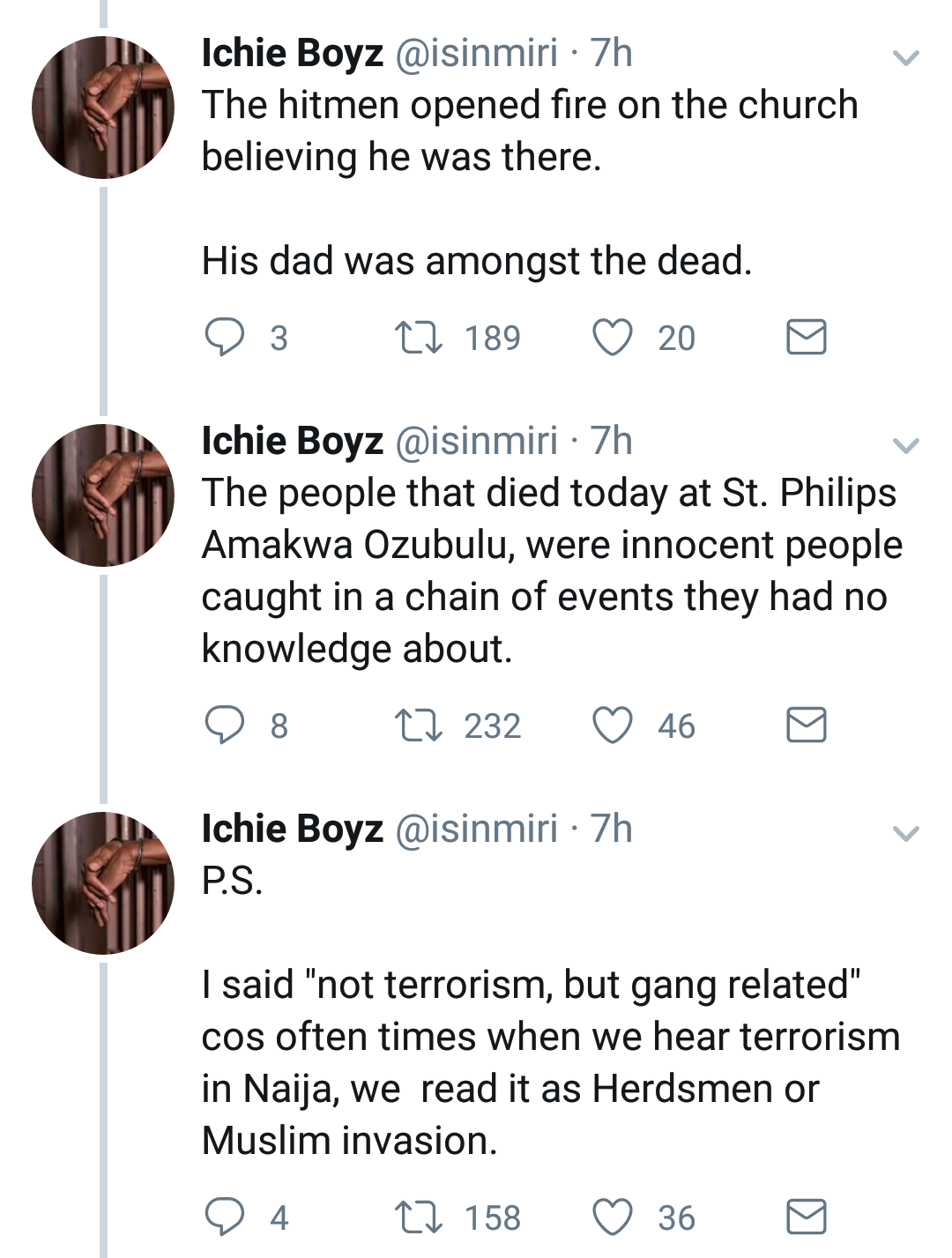Like the "innocent people" tweet with 46 likes
Screen dimensions: 952x1258
(x=612, y=726)
